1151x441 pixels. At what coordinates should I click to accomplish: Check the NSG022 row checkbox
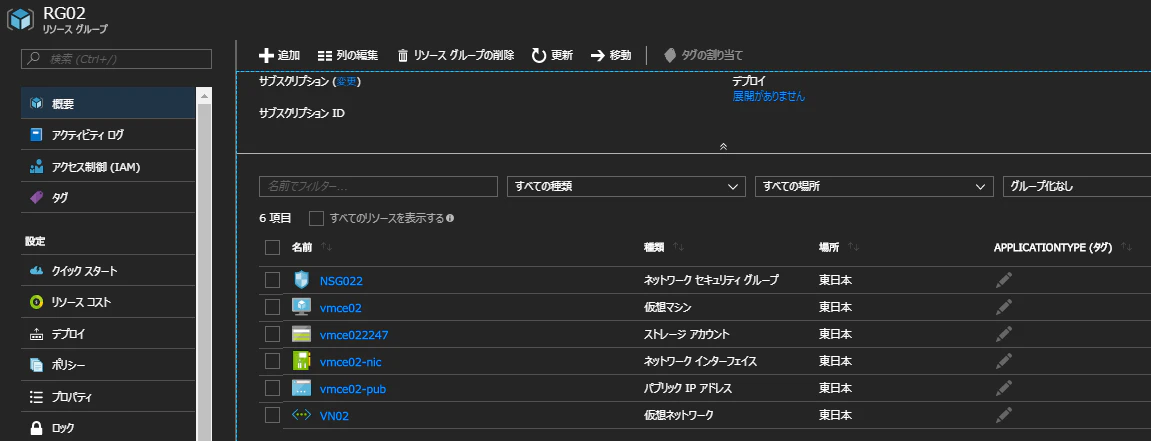coord(272,280)
